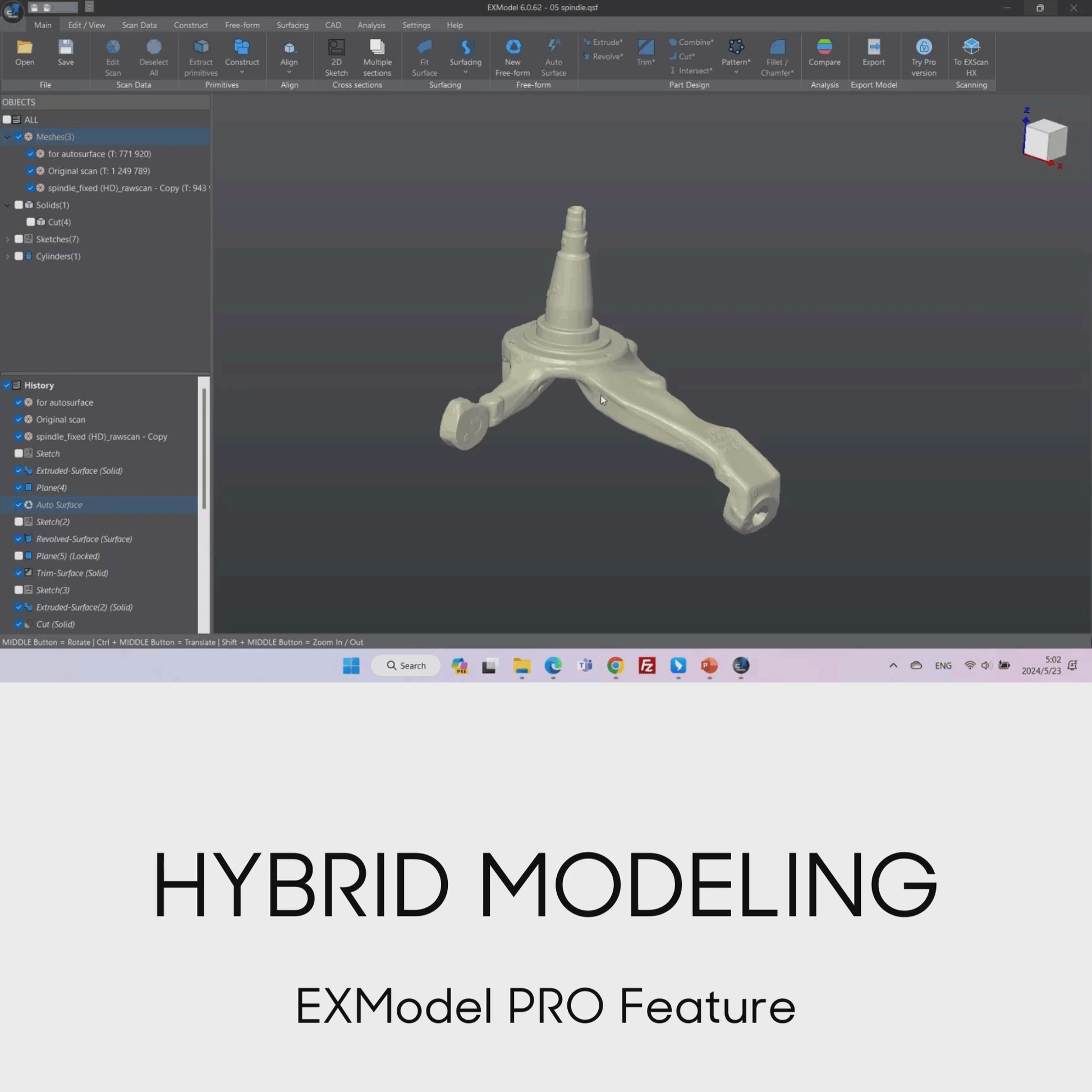
Task: Expand the Cylinders(1) tree node
Action: click(x=7, y=256)
